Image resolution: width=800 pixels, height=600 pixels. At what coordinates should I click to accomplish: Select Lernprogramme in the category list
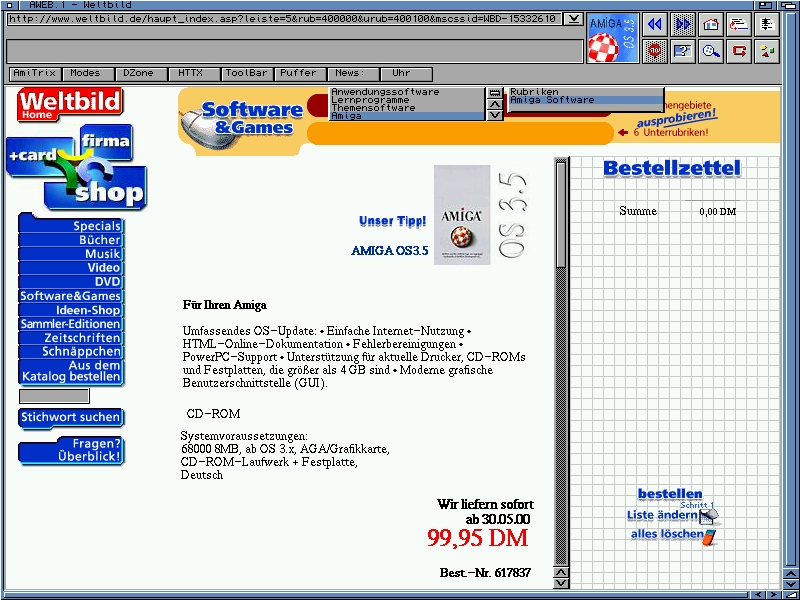(x=407, y=100)
